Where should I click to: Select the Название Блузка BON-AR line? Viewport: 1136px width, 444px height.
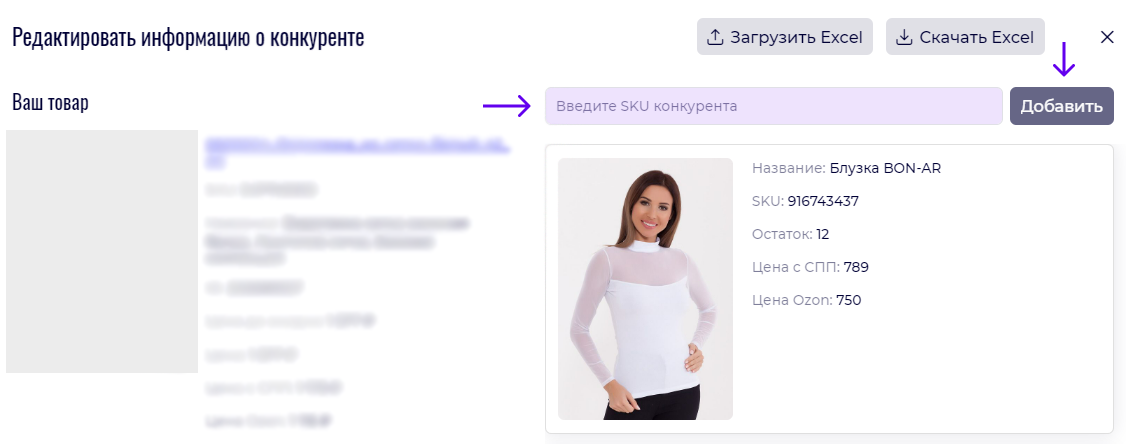tap(846, 168)
